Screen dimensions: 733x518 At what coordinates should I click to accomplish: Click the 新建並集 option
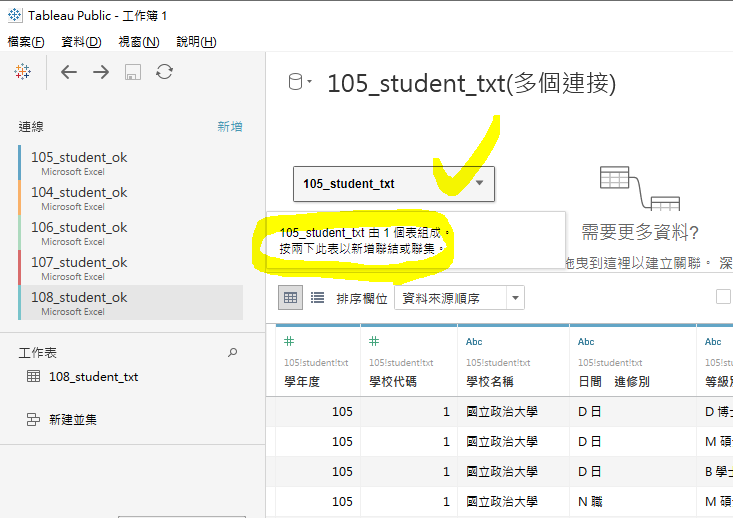[x=73, y=420]
